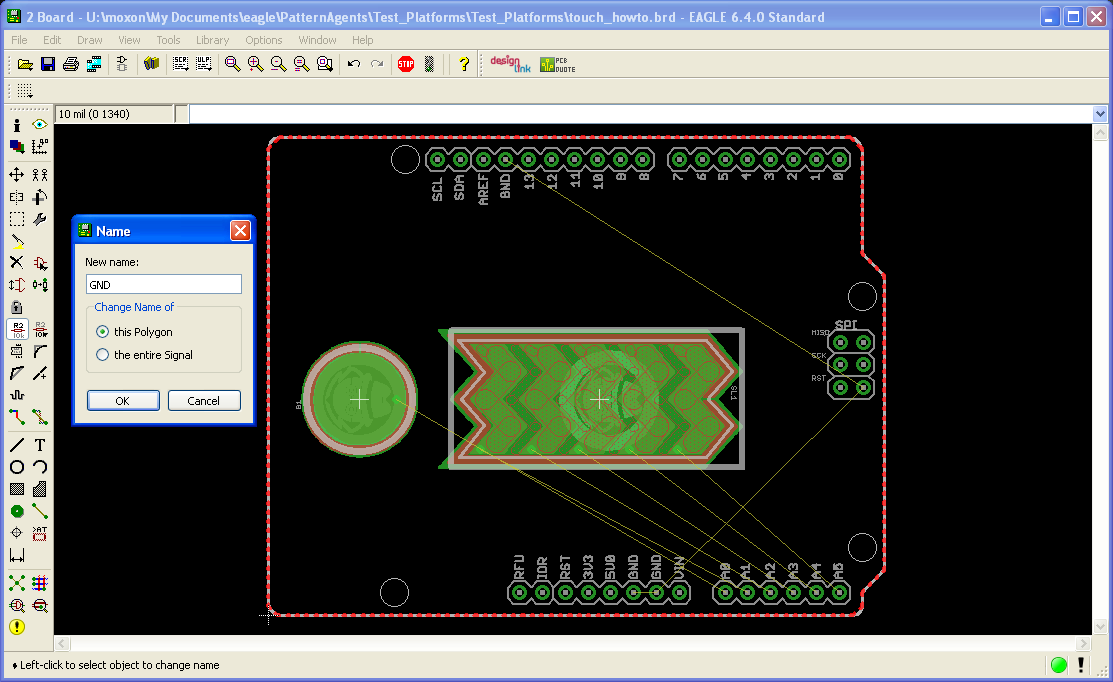This screenshot has height=682, width=1113.
Task: Select the Move tool
Action: pos(17,175)
